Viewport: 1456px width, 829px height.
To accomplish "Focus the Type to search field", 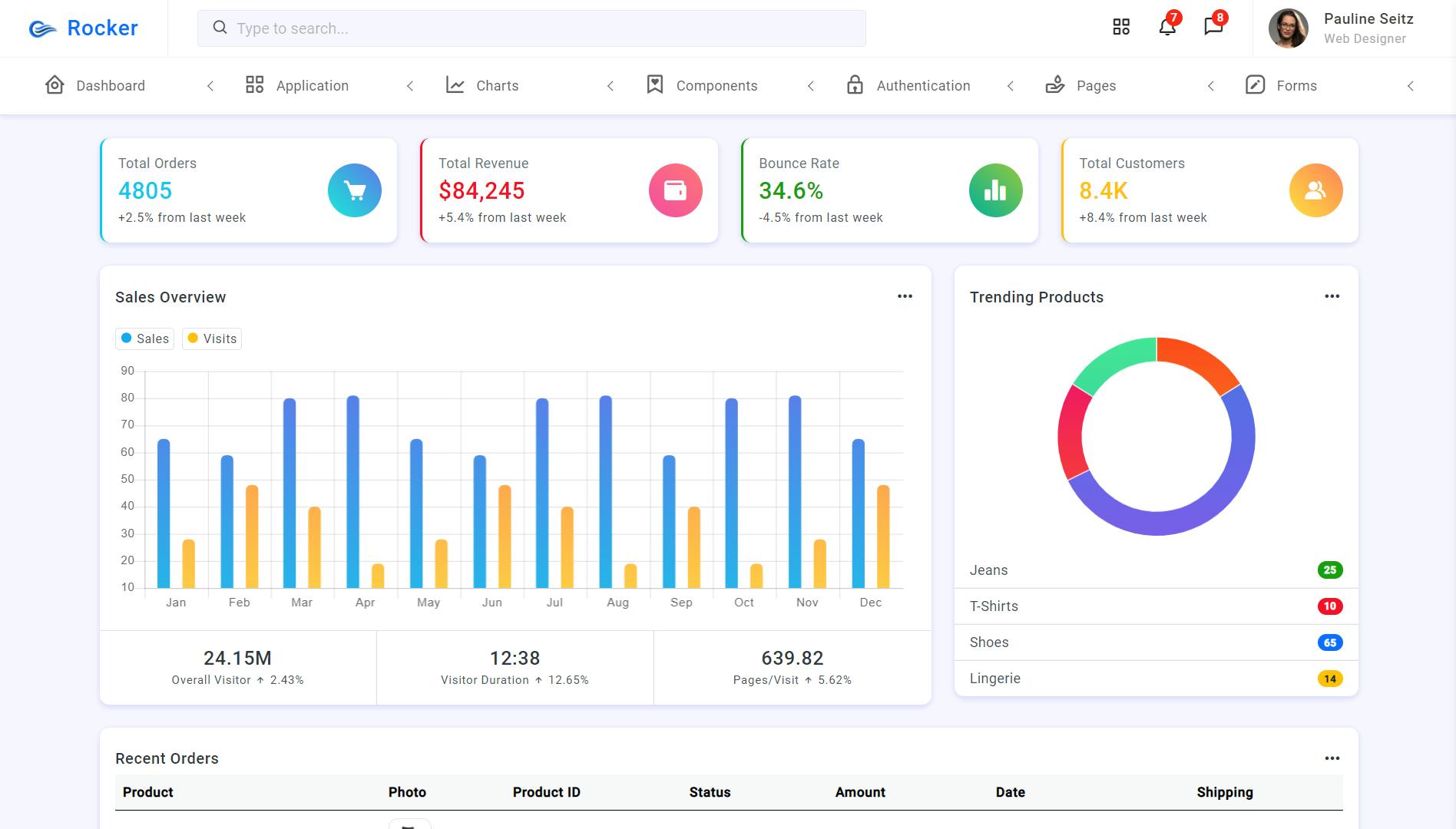I will pos(531,28).
